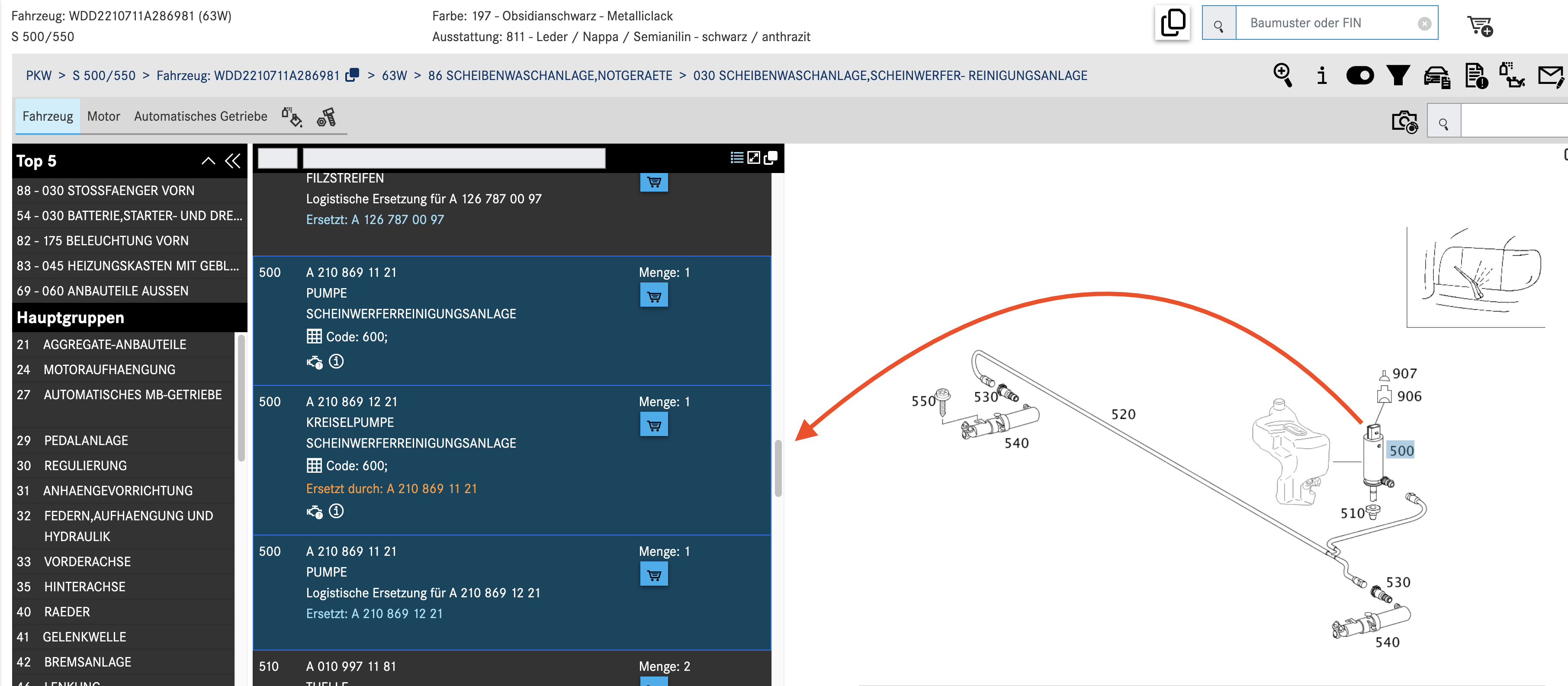Image resolution: width=1568 pixels, height=686 pixels.
Task: Open code table icon for first PUMPE
Action: [314, 337]
